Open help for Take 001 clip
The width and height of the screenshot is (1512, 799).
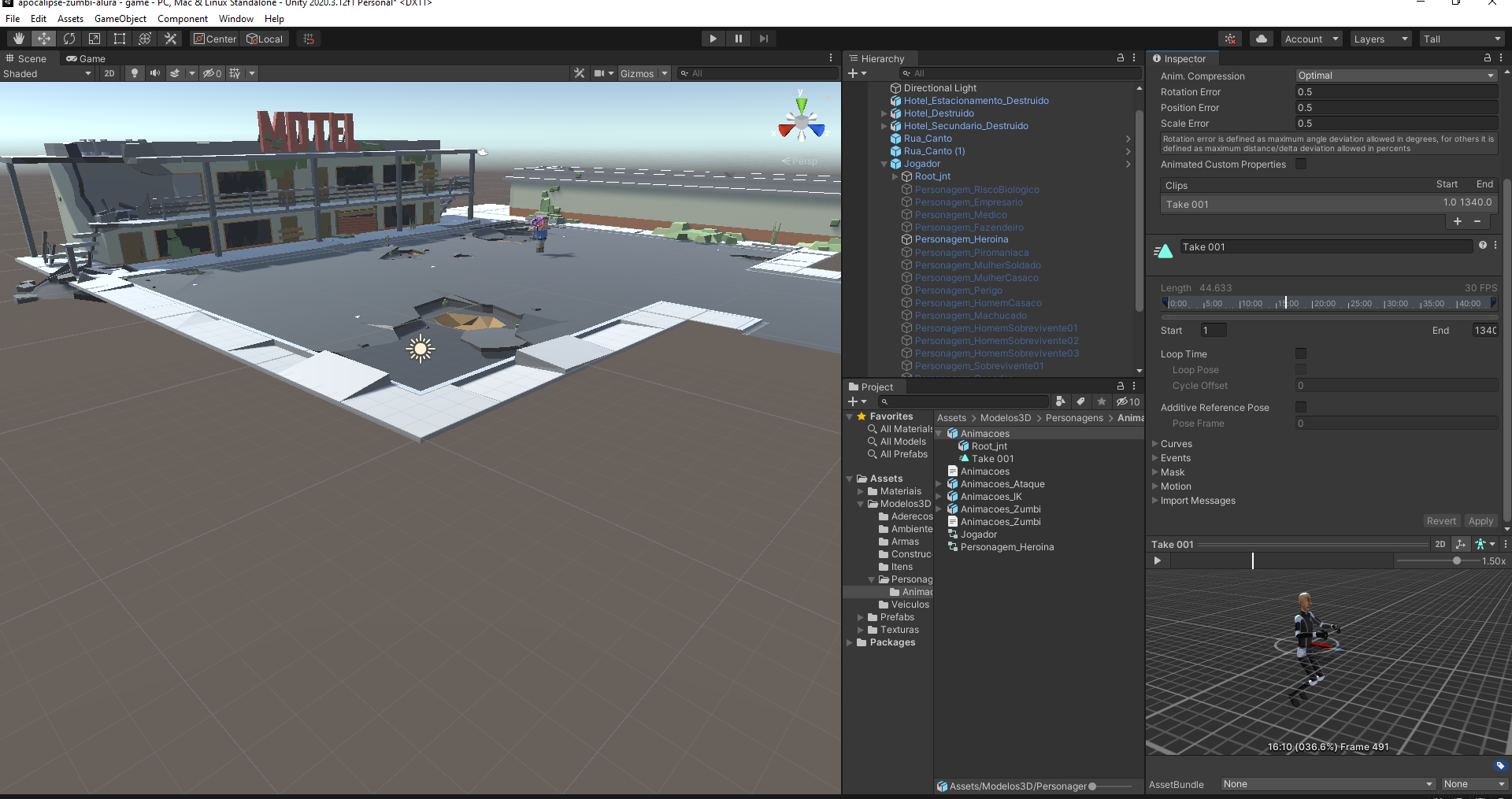(x=1483, y=246)
